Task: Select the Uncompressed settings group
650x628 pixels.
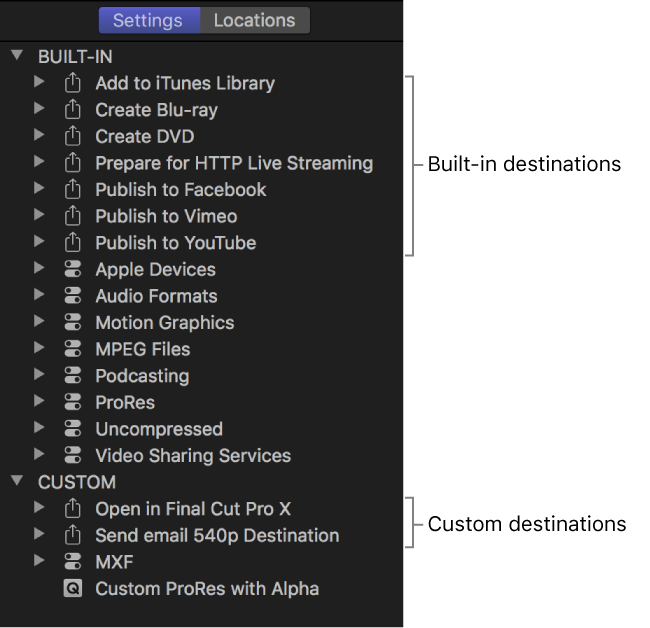Action: click(x=159, y=429)
